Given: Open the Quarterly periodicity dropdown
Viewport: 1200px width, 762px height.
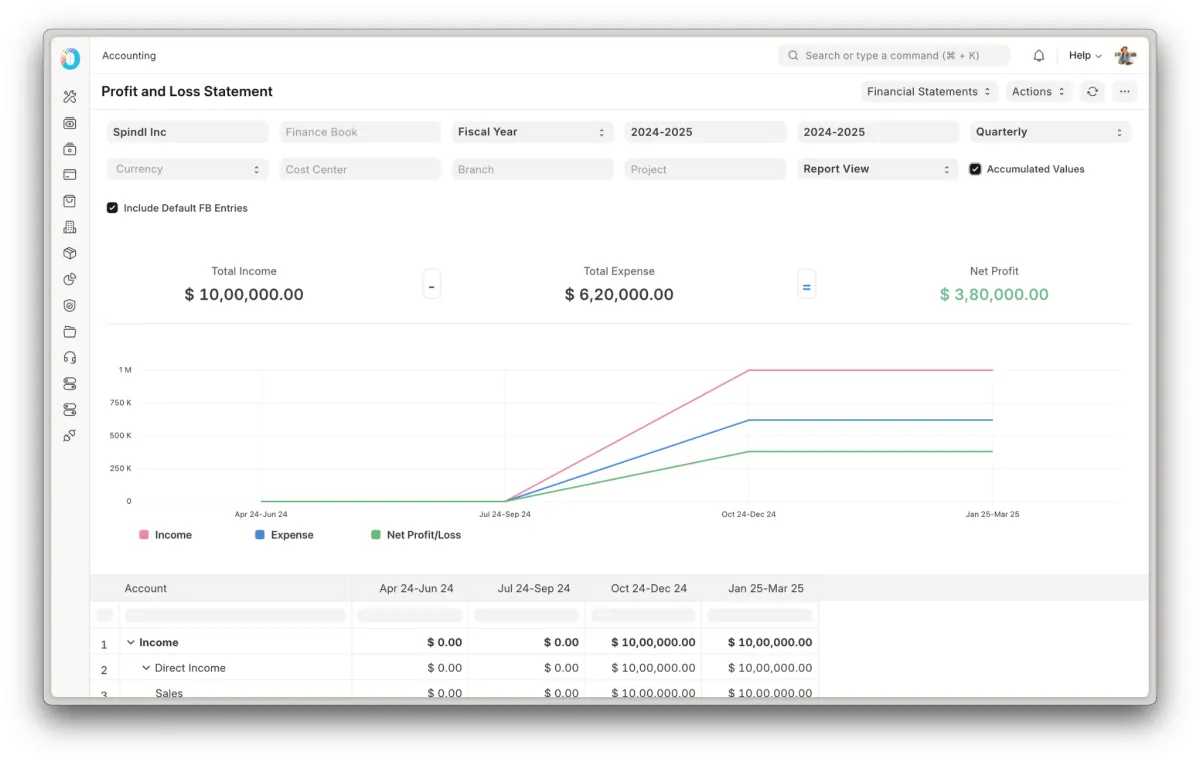Looking at the screenshot, I should [x=1050, y=132].
